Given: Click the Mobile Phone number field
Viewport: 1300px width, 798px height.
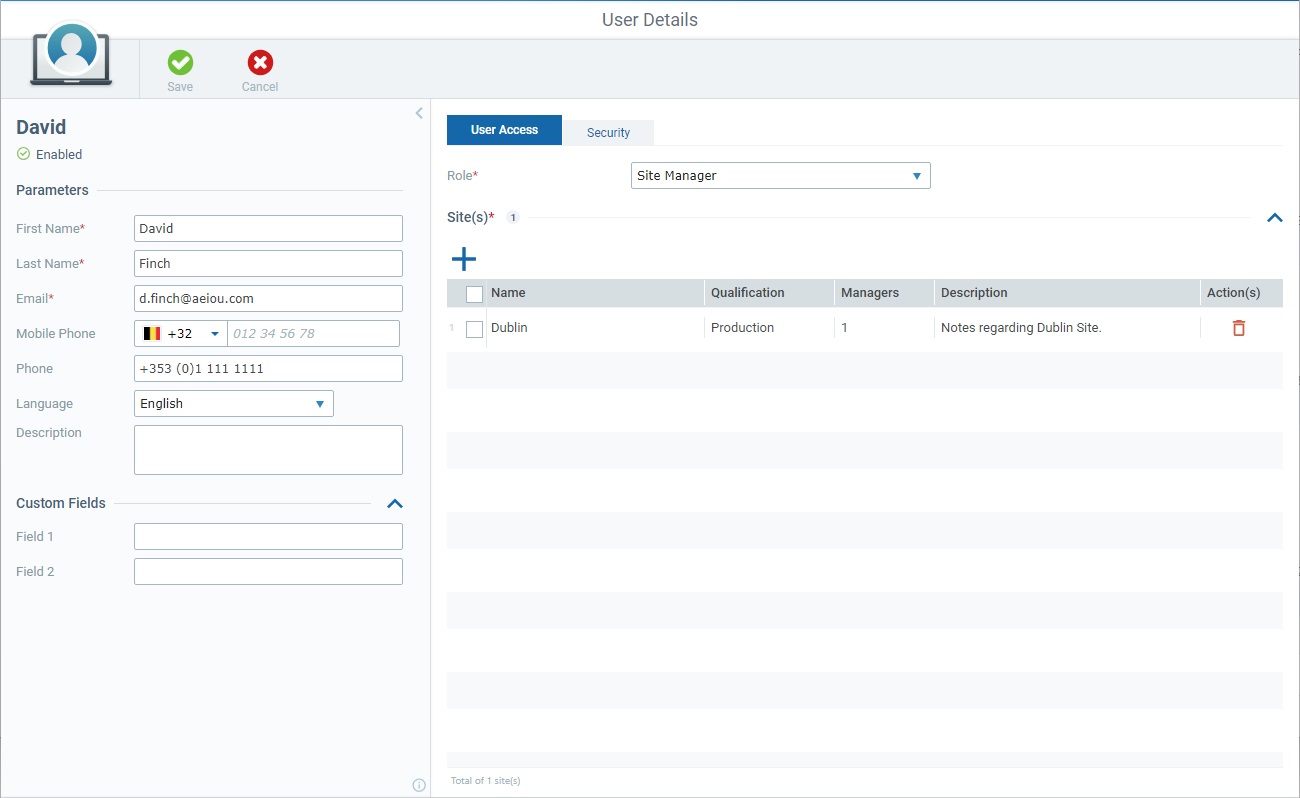Looking at the screenshot, I should click(x=313, y=333).
